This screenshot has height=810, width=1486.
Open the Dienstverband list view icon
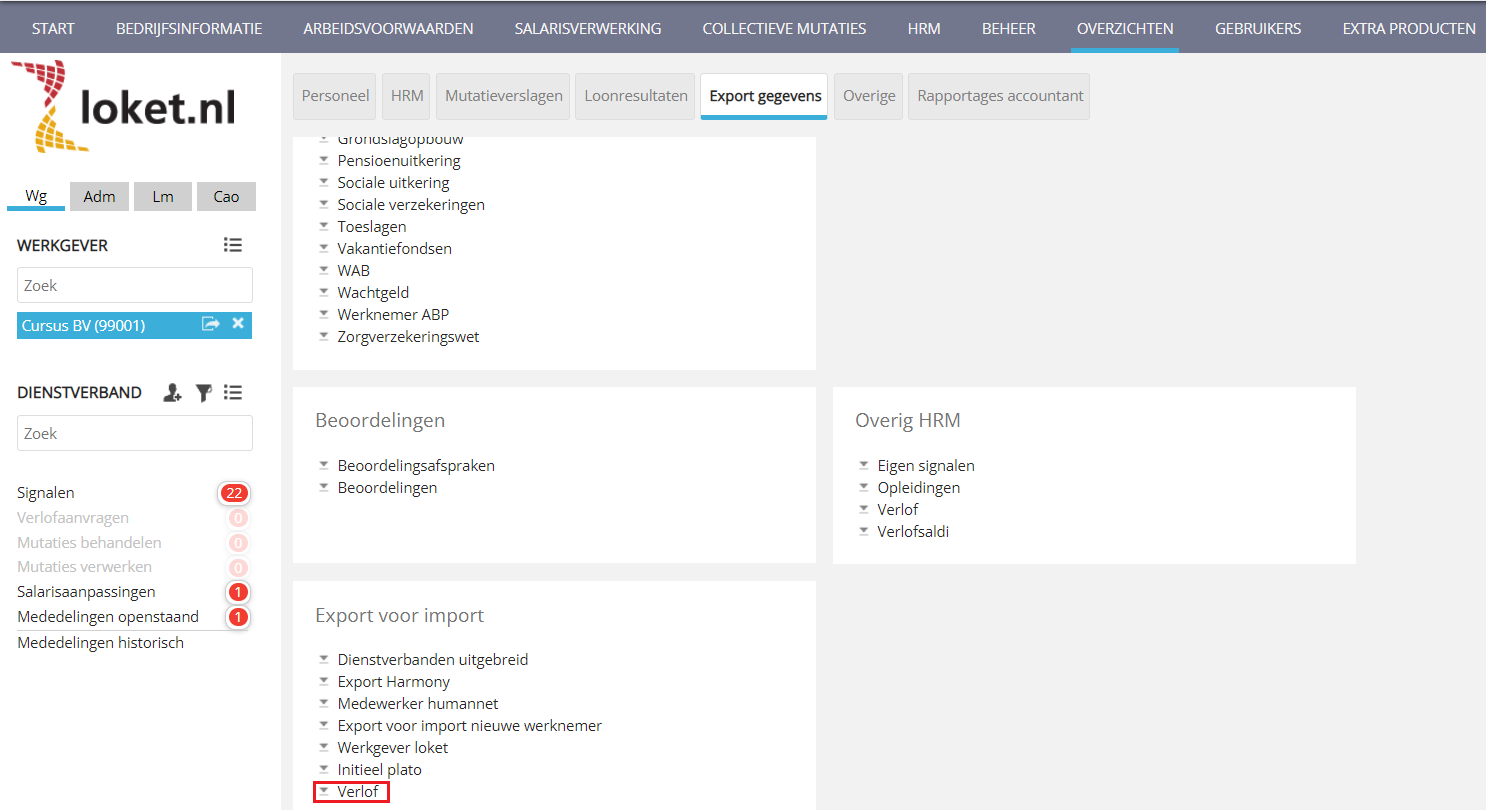pyautogui.click(x=233, y=393)
